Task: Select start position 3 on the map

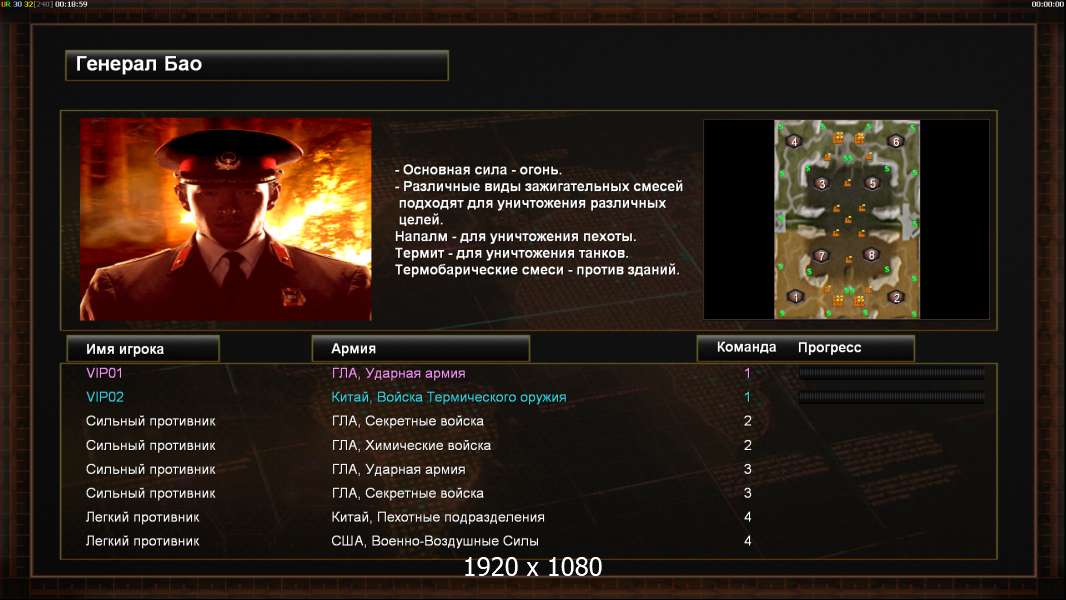Action: (x=821, y=183)
